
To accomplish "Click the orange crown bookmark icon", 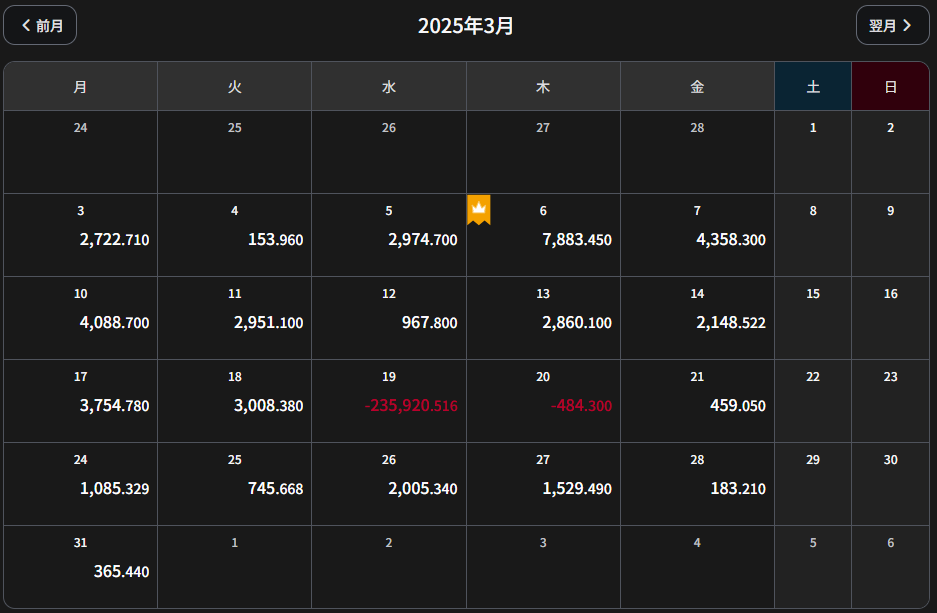I will point(479,209).
